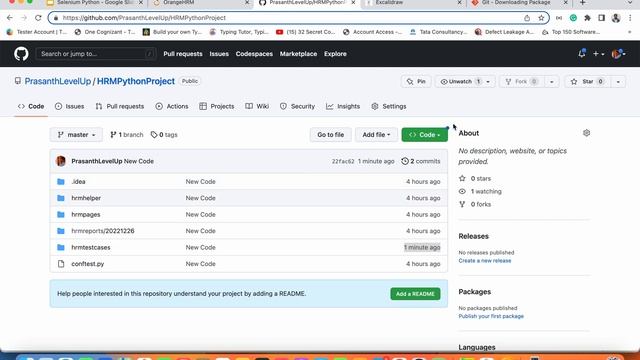Open the user avatar menu

tap(618, 53)
